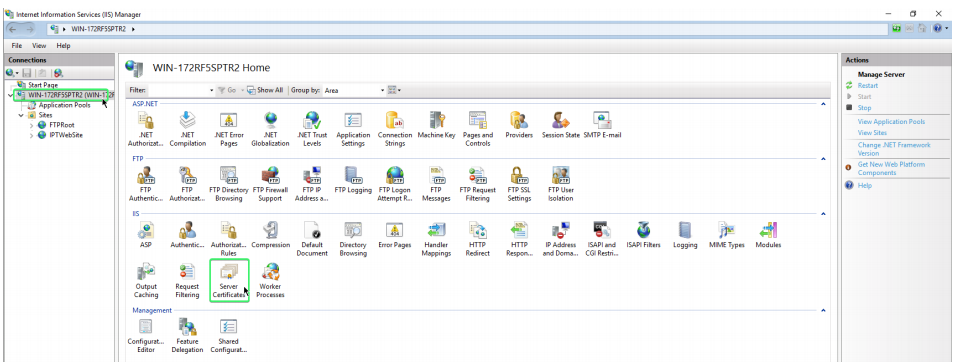Open the Help menu
Image resolution: width=963 pixels, height=364 pixels.
(x=63, y=45)
